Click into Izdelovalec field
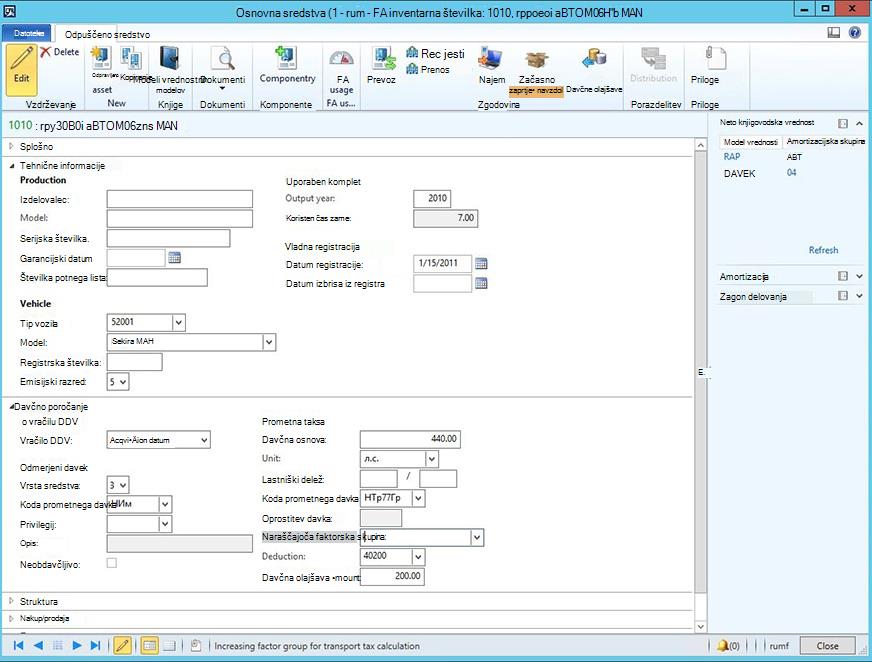The image size is (872, 662). coord(180,199)
